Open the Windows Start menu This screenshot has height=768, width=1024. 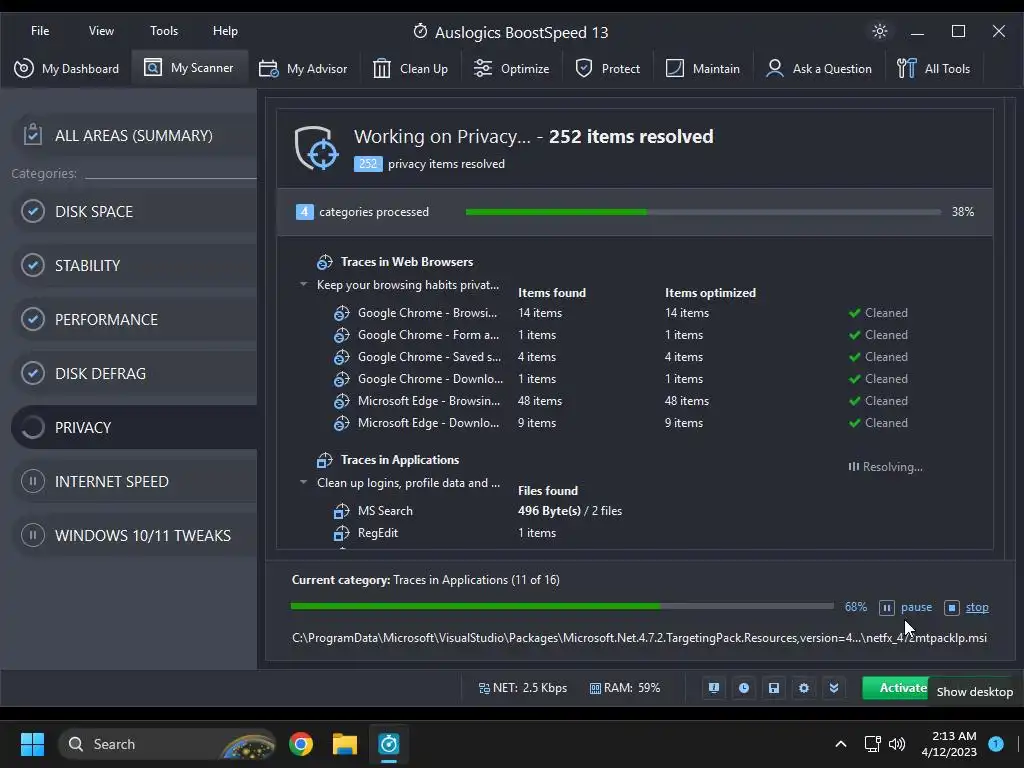[x=32, y=744]
